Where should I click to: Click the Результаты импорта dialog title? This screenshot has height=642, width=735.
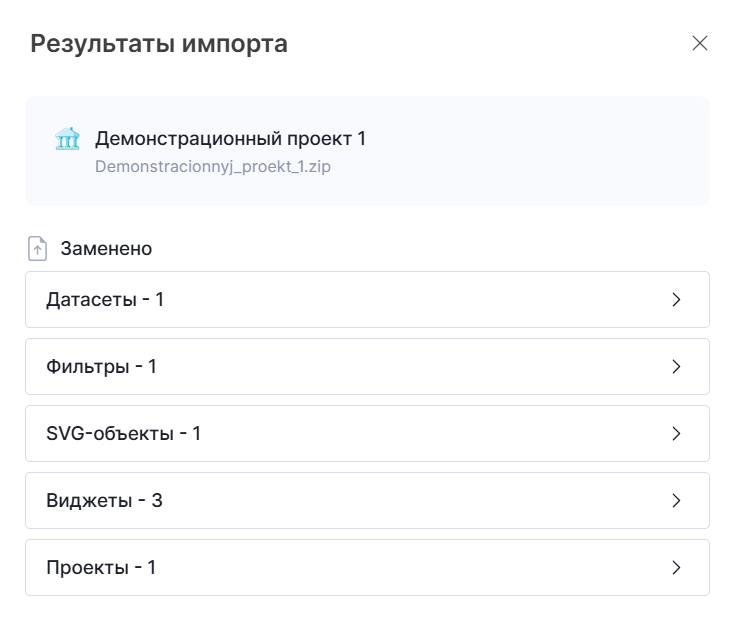click(x=159, y=44)
